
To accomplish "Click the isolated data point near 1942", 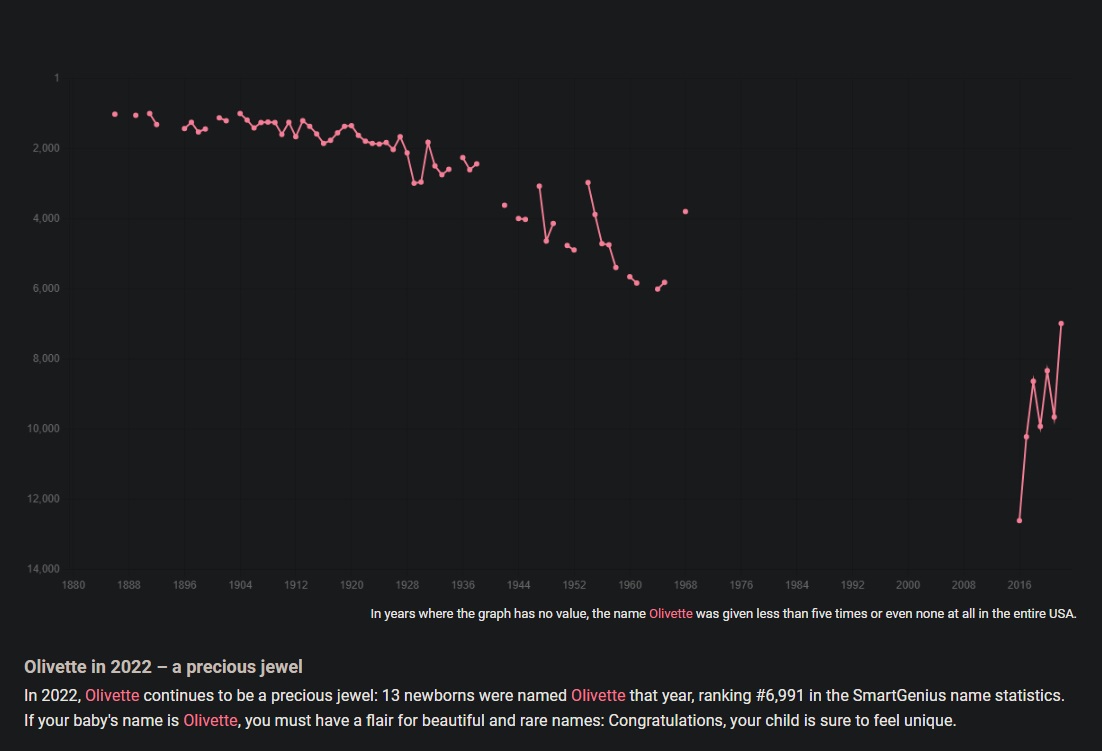I will coord(504,205).
